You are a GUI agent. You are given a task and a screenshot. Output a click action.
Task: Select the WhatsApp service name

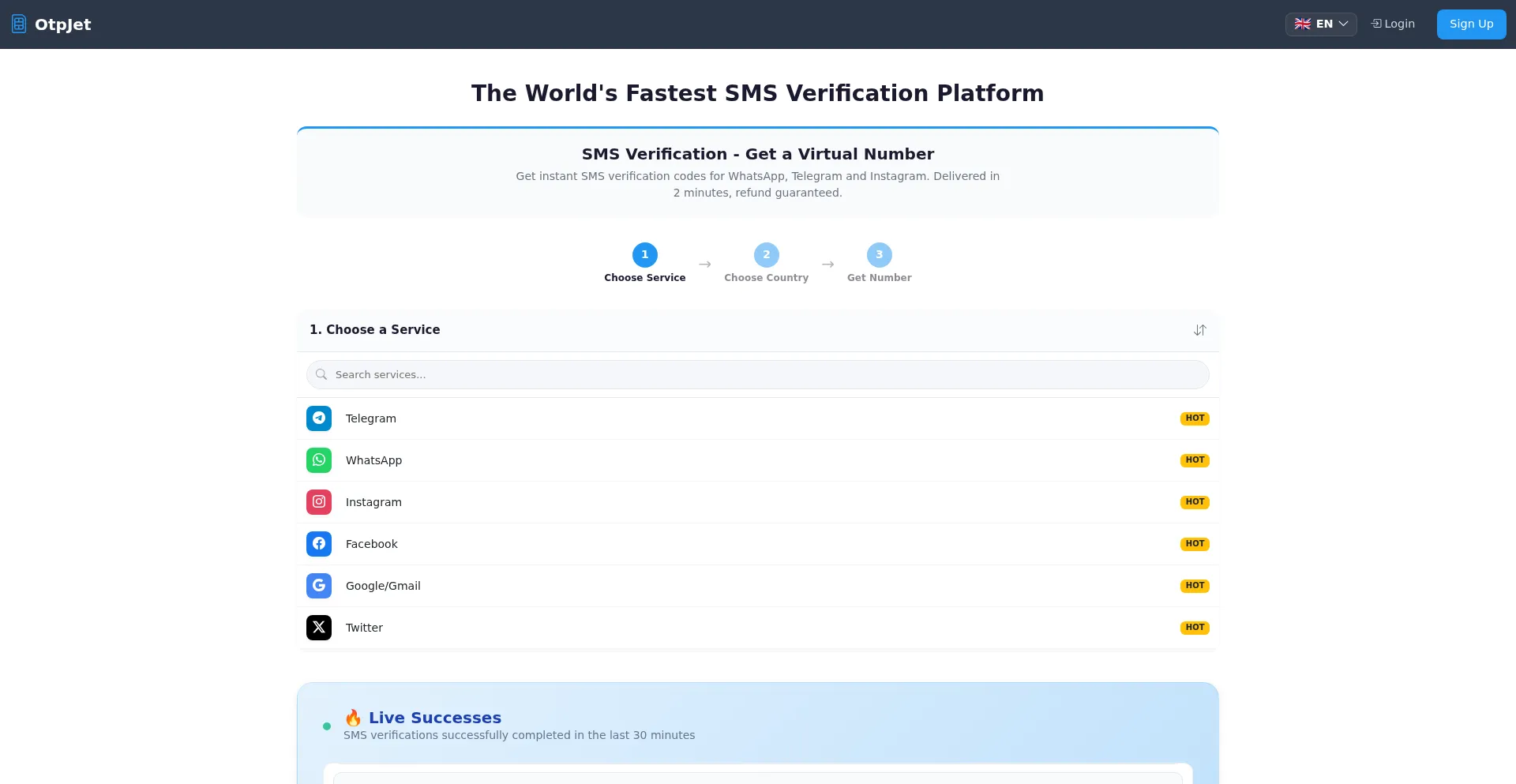373,460
